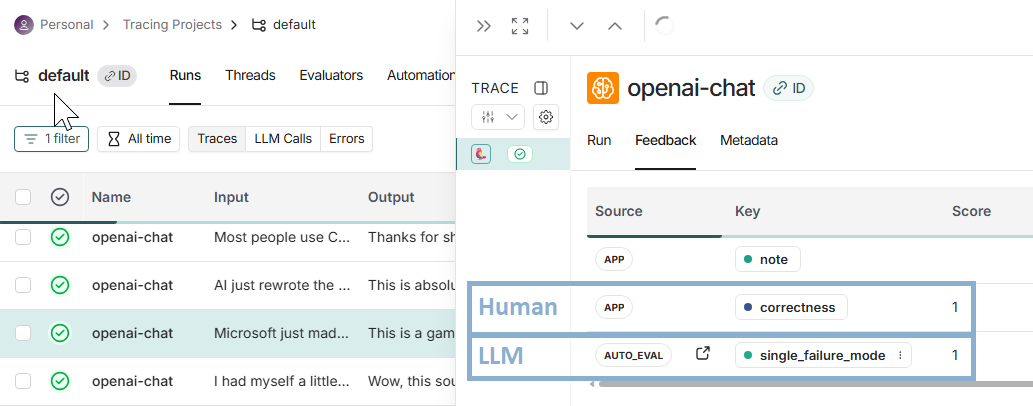Check the row starting 'AI just rewrote the'
Image resolution: width=1033 pixels, height=406 pixels.
coord(23,285)
